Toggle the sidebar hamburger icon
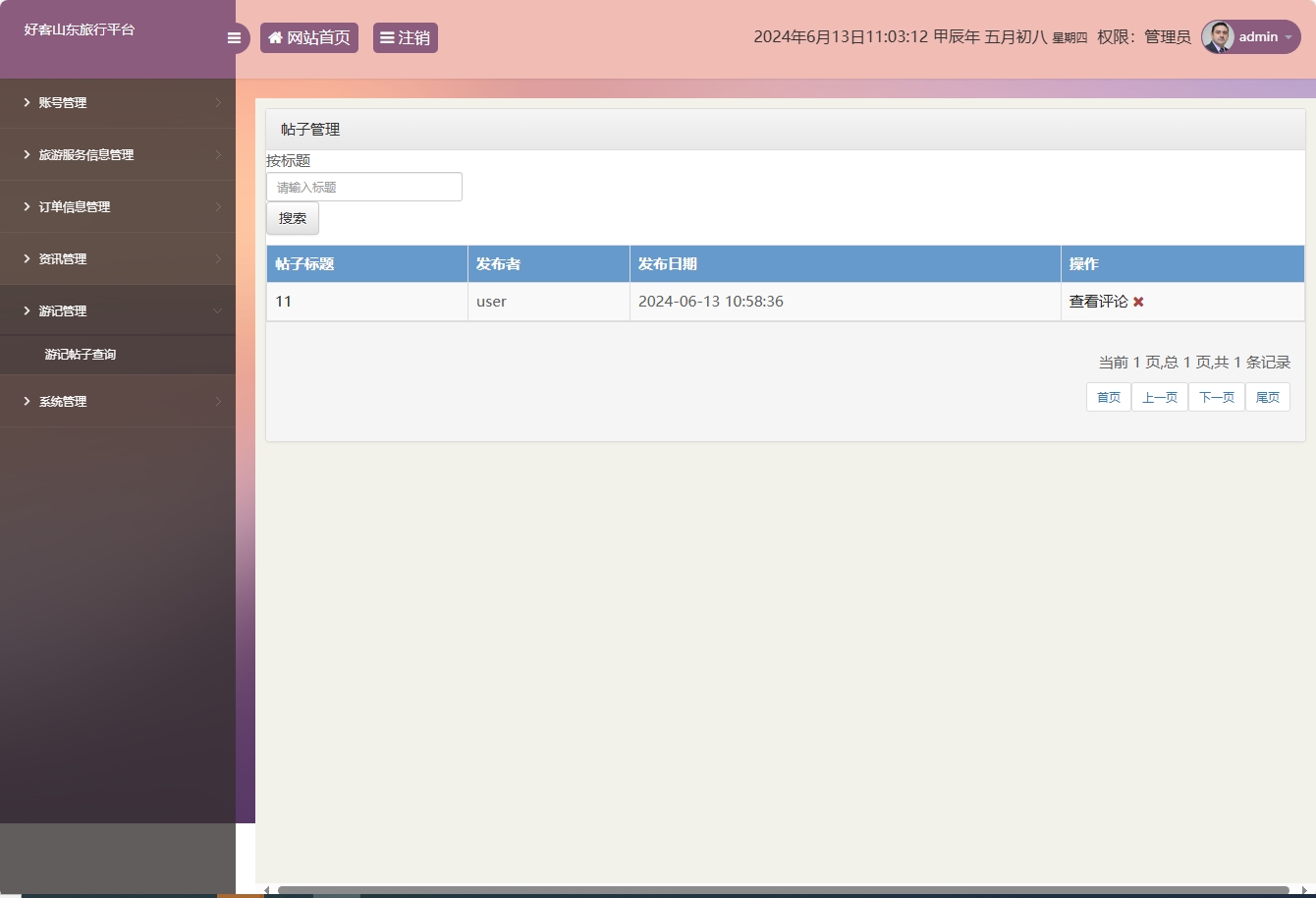Viewport: 1316px width, 898px height. 234,38
